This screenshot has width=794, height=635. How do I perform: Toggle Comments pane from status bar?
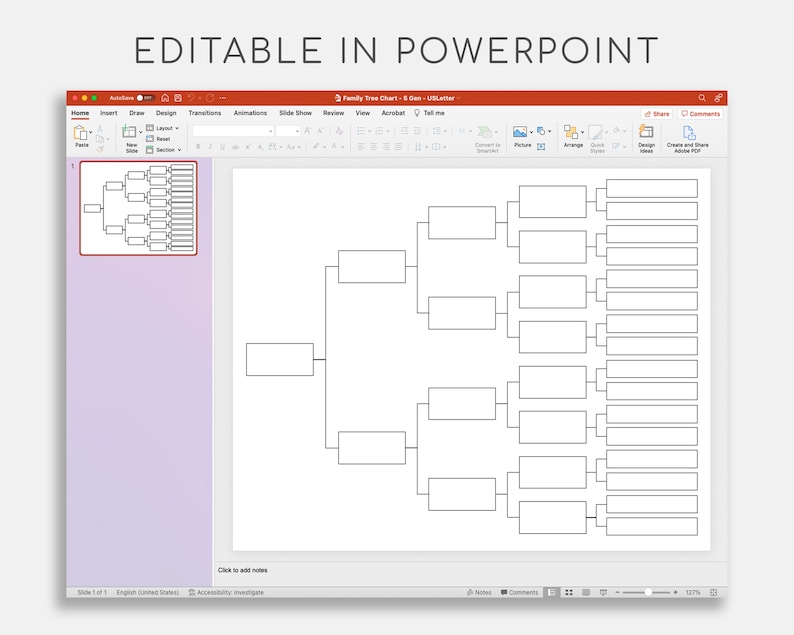pyautogui.click(x=520, y=592)
